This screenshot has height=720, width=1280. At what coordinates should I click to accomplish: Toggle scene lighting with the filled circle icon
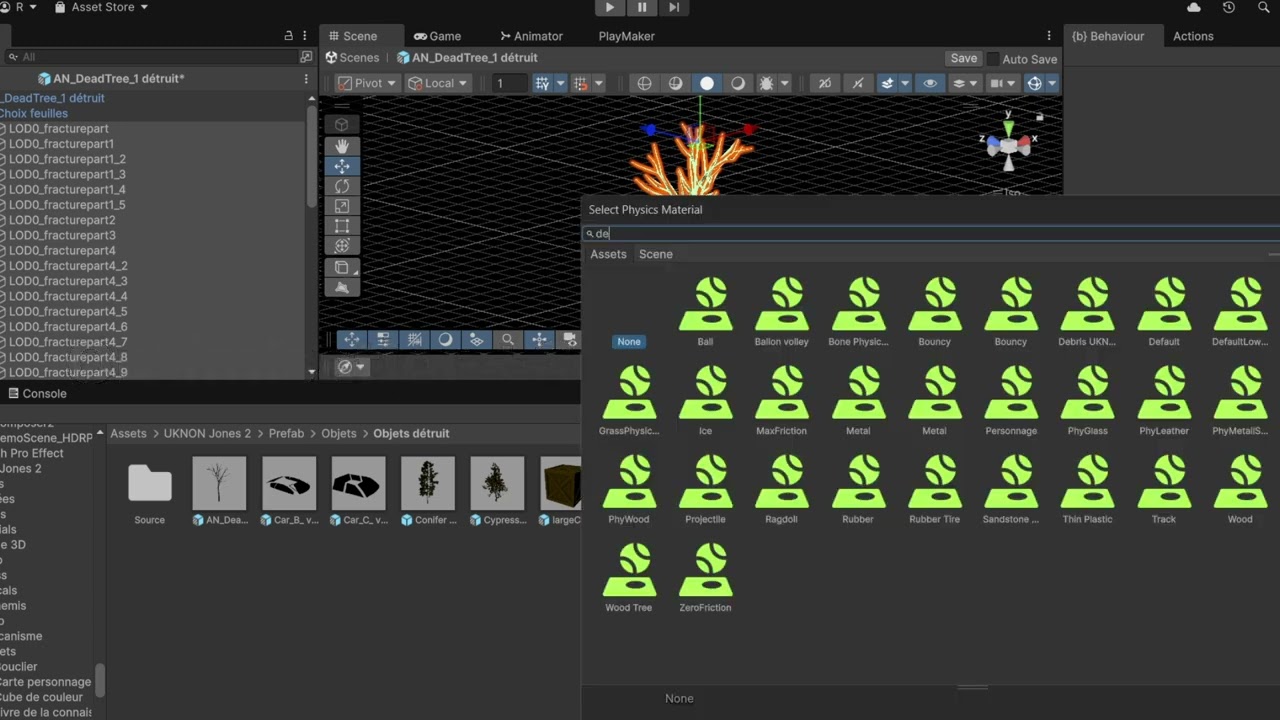(707, 83)
